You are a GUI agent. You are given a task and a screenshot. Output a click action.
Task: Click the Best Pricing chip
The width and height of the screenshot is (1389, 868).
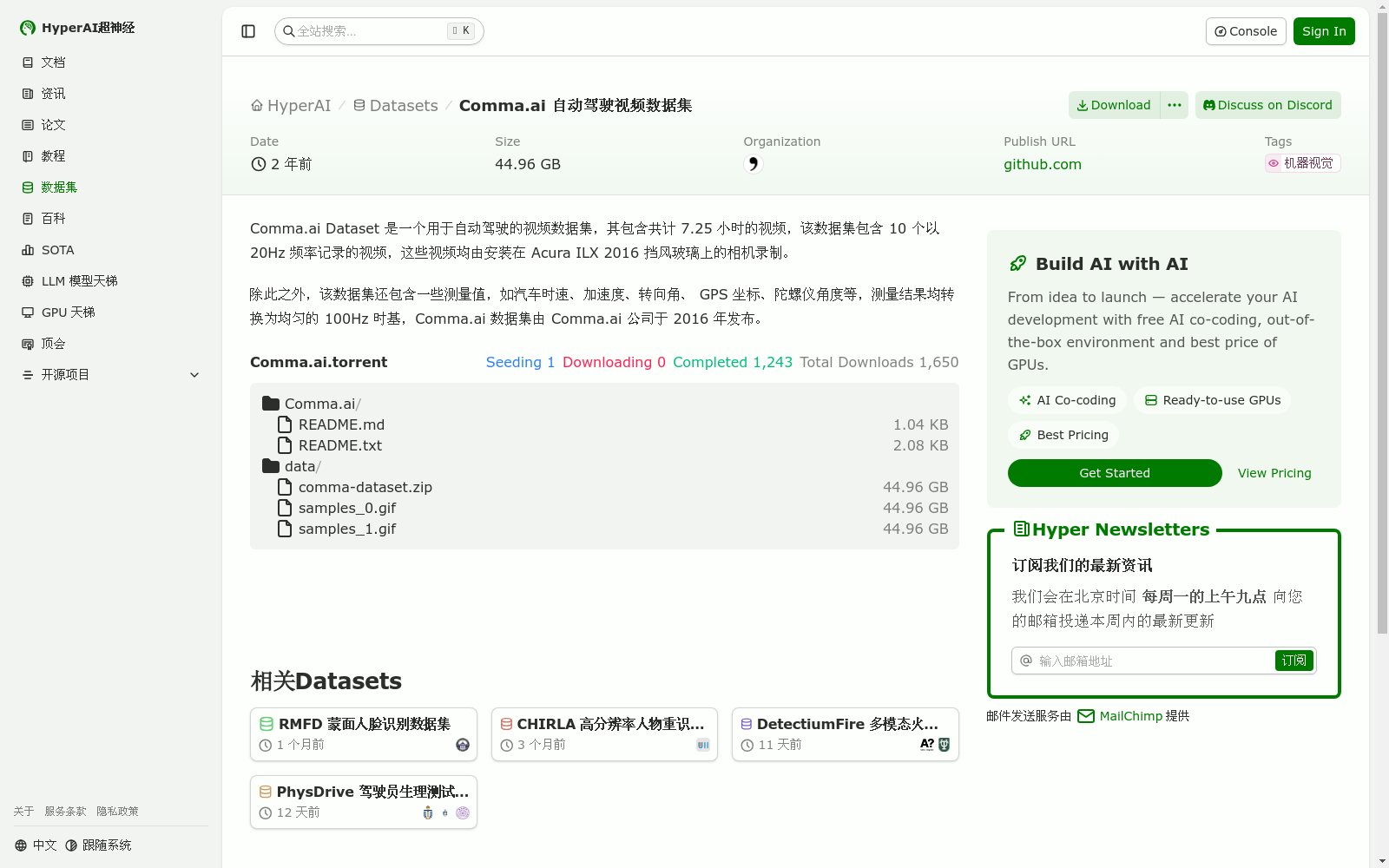[x=1063, y=435]
